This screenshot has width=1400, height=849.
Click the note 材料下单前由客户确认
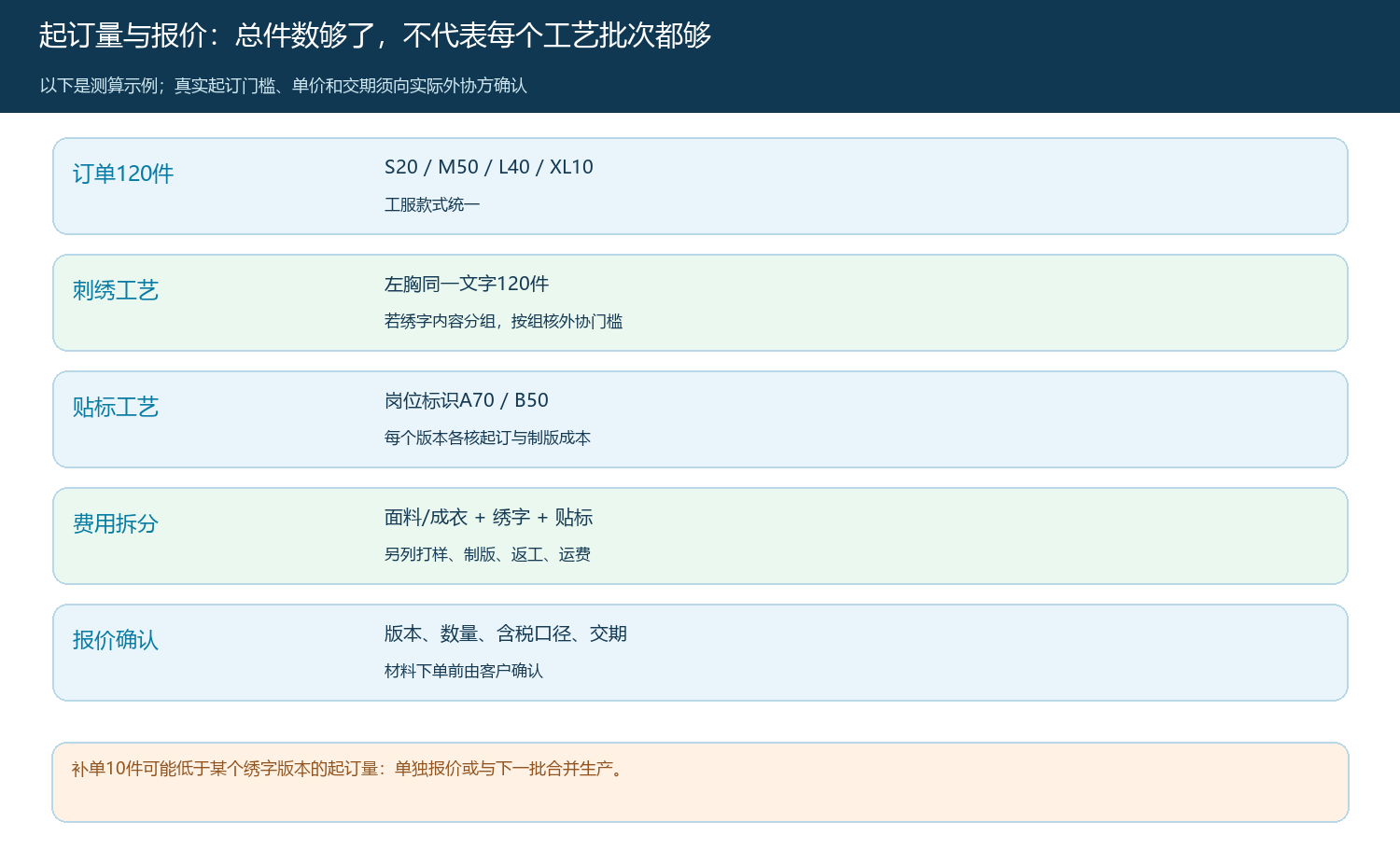point(464,671)
